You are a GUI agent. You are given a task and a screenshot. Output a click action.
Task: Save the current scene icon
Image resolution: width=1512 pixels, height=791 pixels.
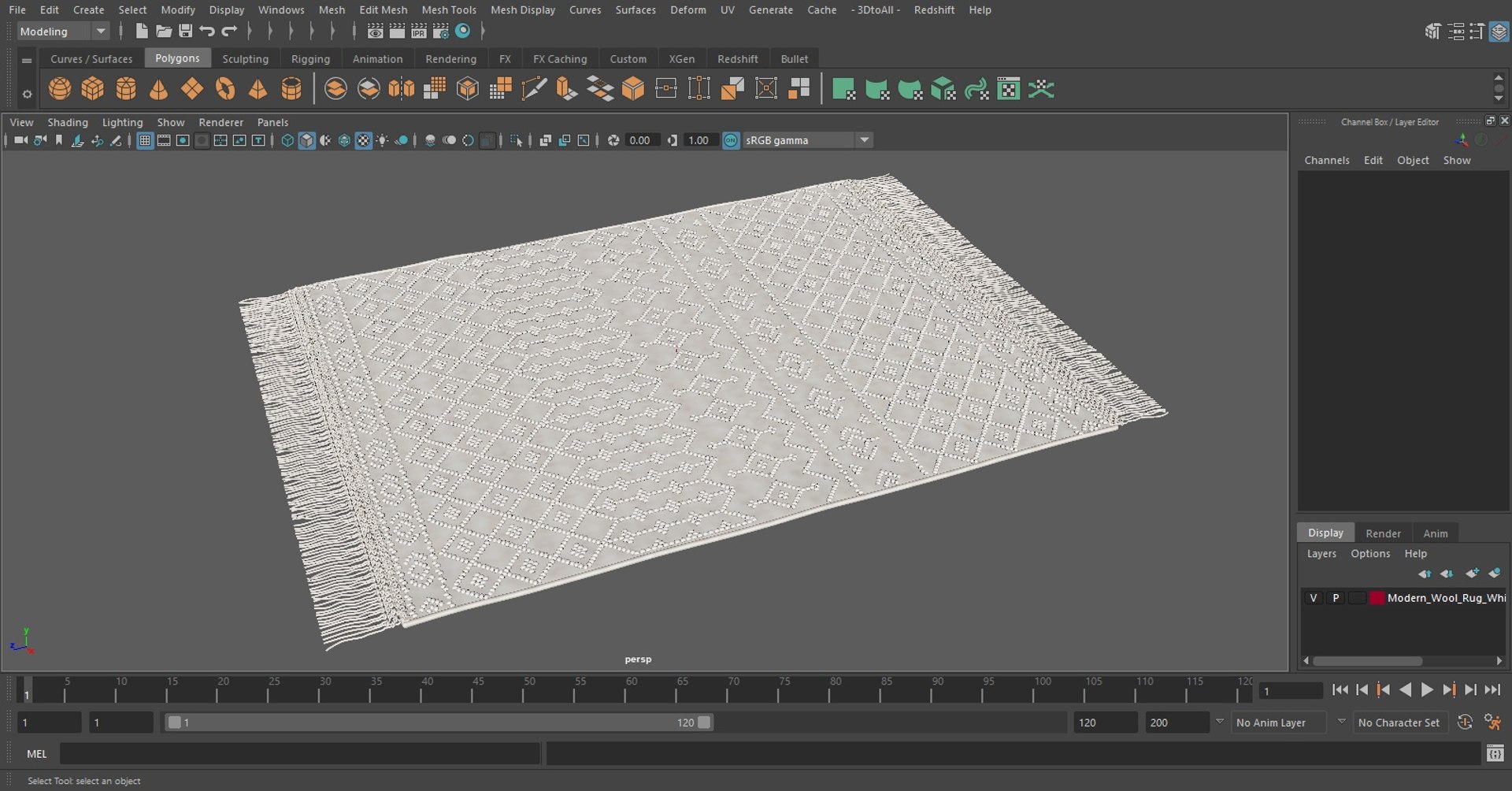[186, 31]
